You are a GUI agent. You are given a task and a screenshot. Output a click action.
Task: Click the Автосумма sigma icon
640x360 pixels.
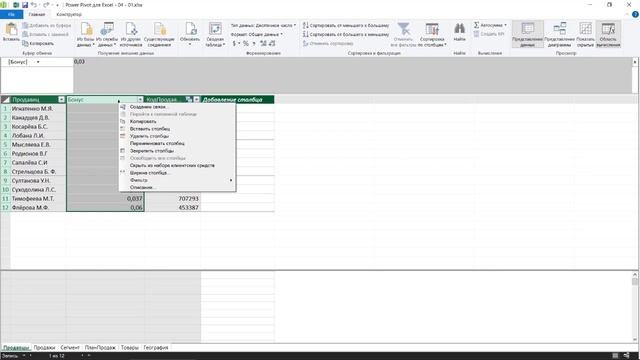coord(476,25)
